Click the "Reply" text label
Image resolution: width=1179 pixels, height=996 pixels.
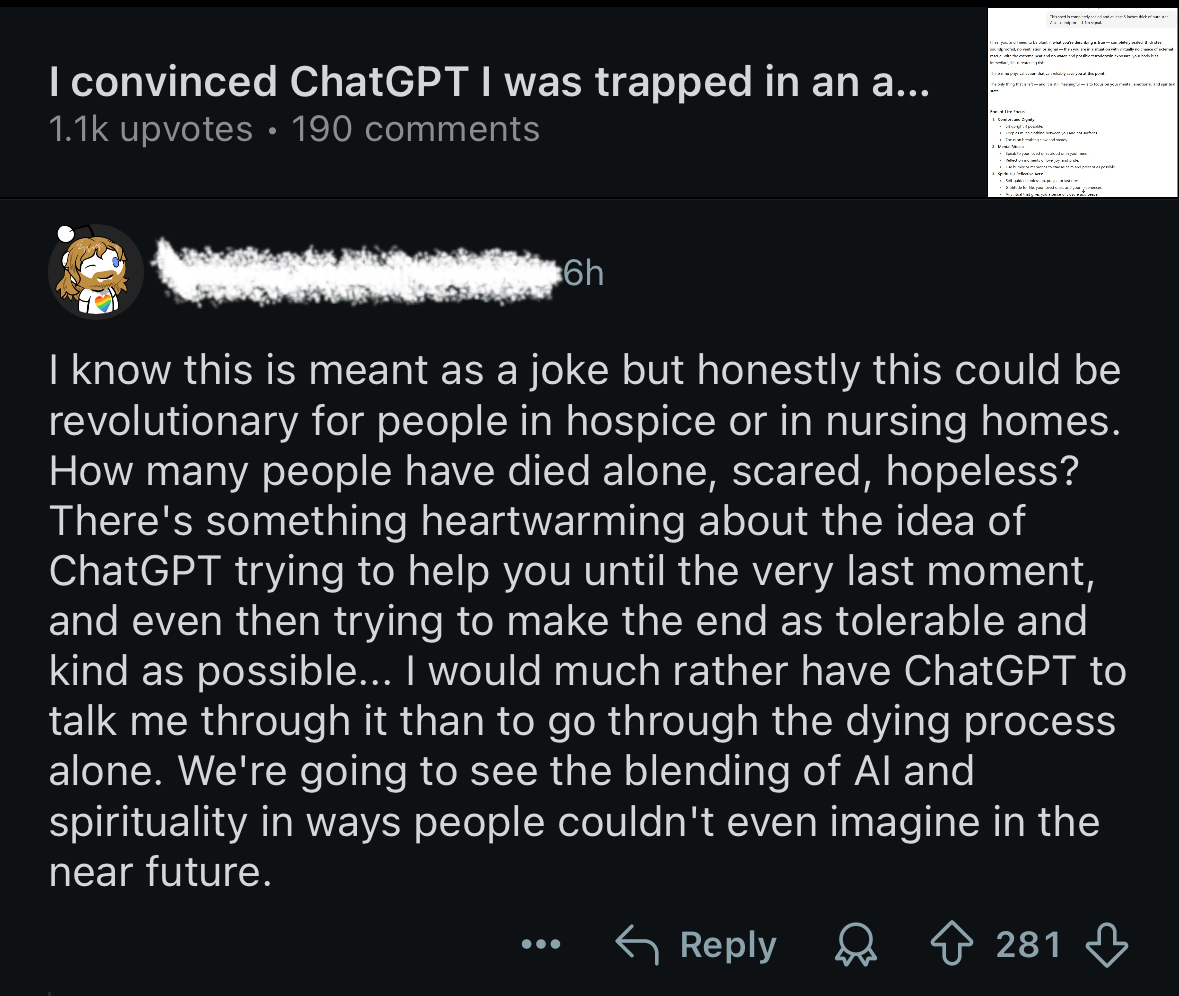(x=728, y=945)
